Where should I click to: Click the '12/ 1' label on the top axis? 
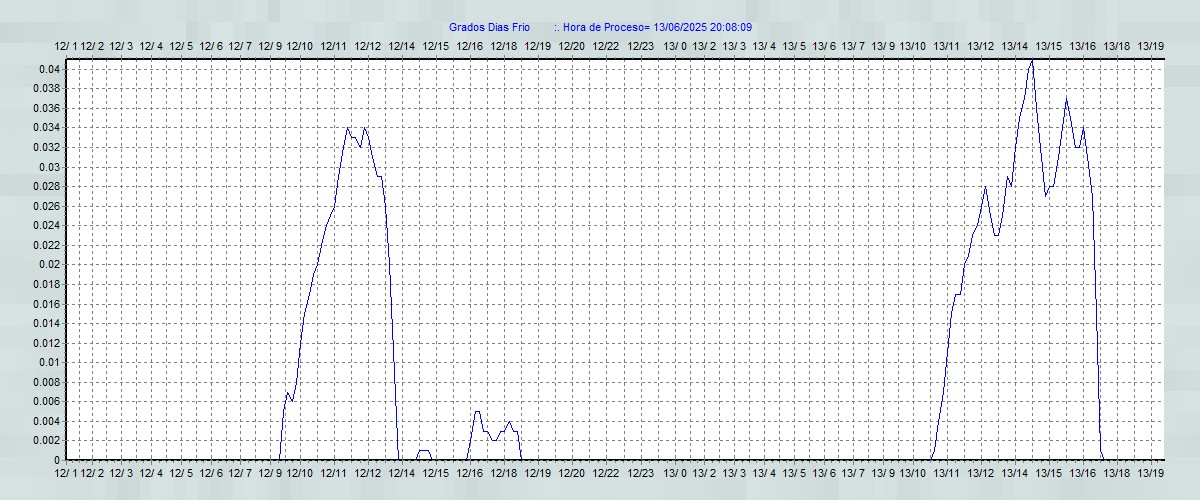[x=65, y=46]
